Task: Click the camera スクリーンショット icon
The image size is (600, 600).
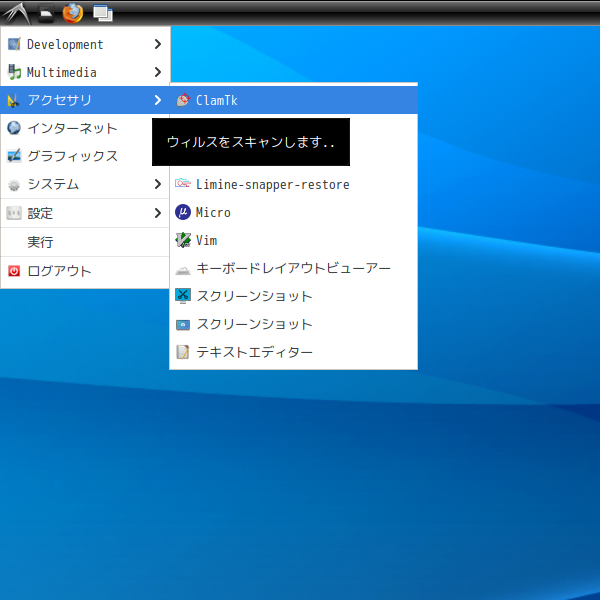Action: point(183,325)
